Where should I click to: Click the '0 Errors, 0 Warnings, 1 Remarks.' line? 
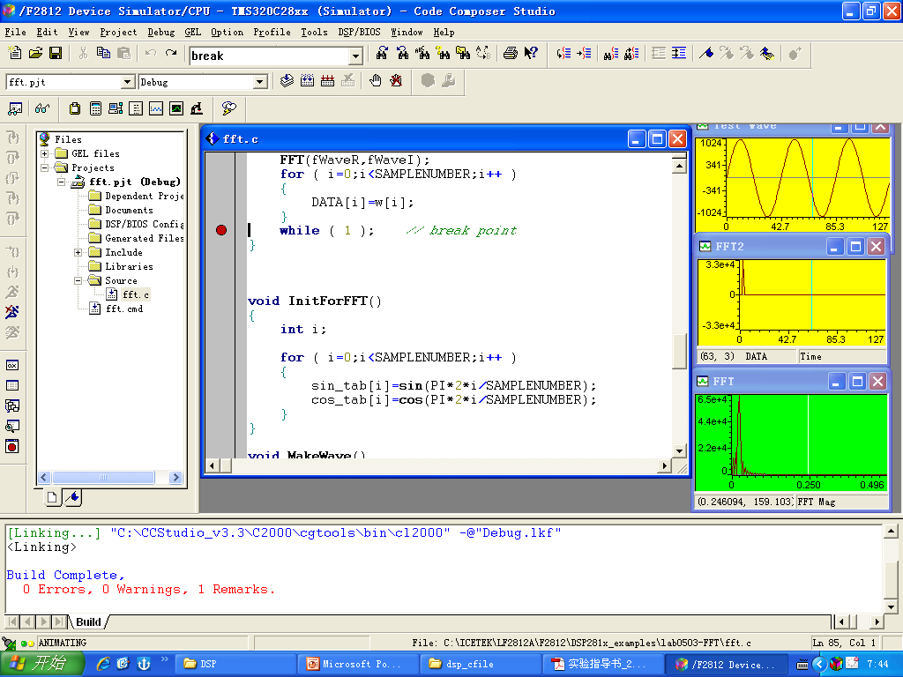149,589
